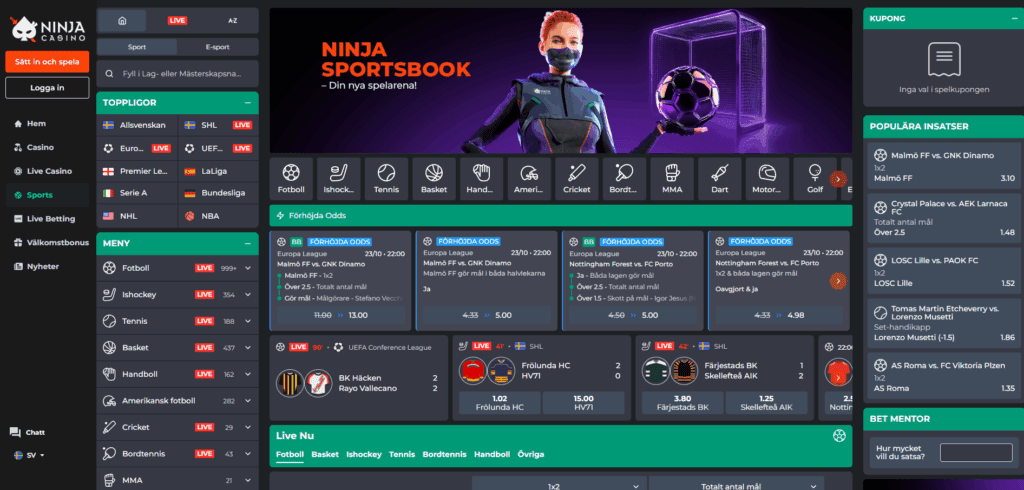Open the Bordtennis paddle icon tile
The image size is (1024, 490).
click(x=624, y=178)
